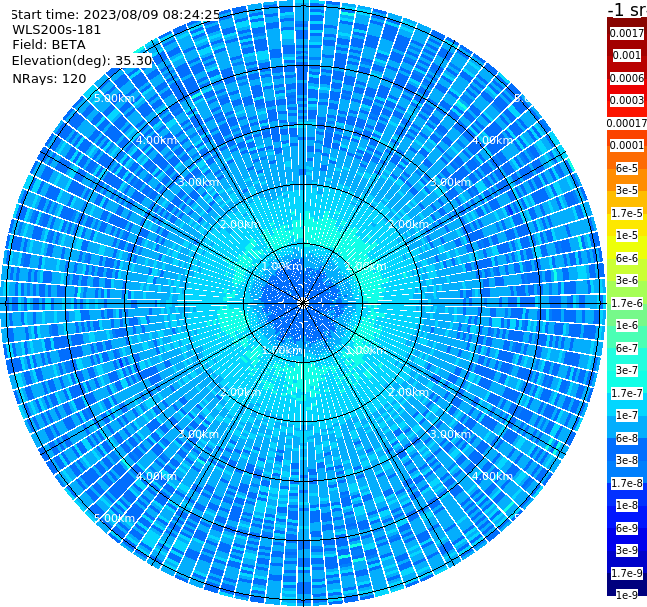
Task: Click the 1.7e-9 colorbar tick label
Action: click(x=627, y=573)
